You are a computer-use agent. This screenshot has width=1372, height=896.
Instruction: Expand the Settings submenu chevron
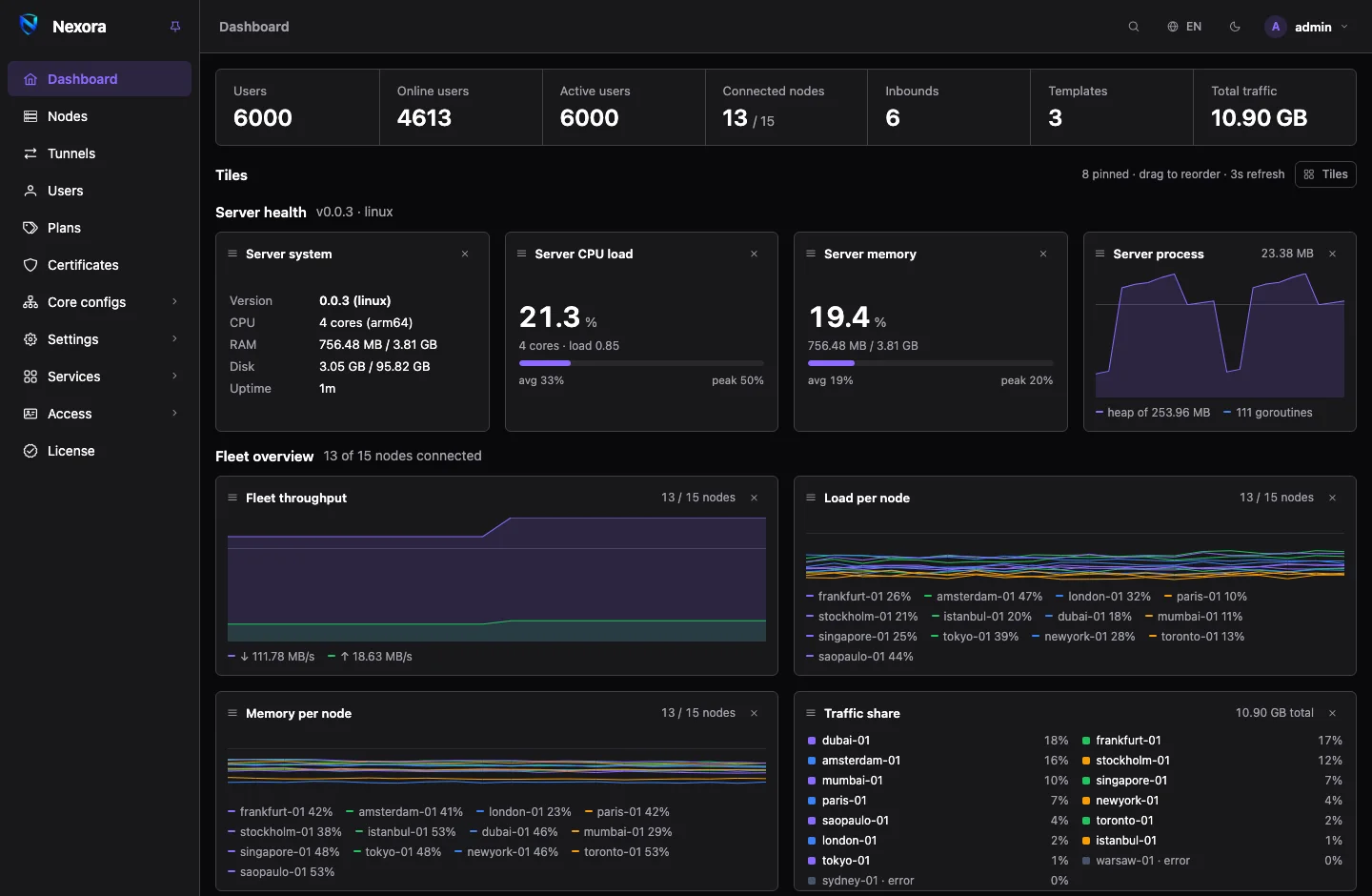point(174,339)
